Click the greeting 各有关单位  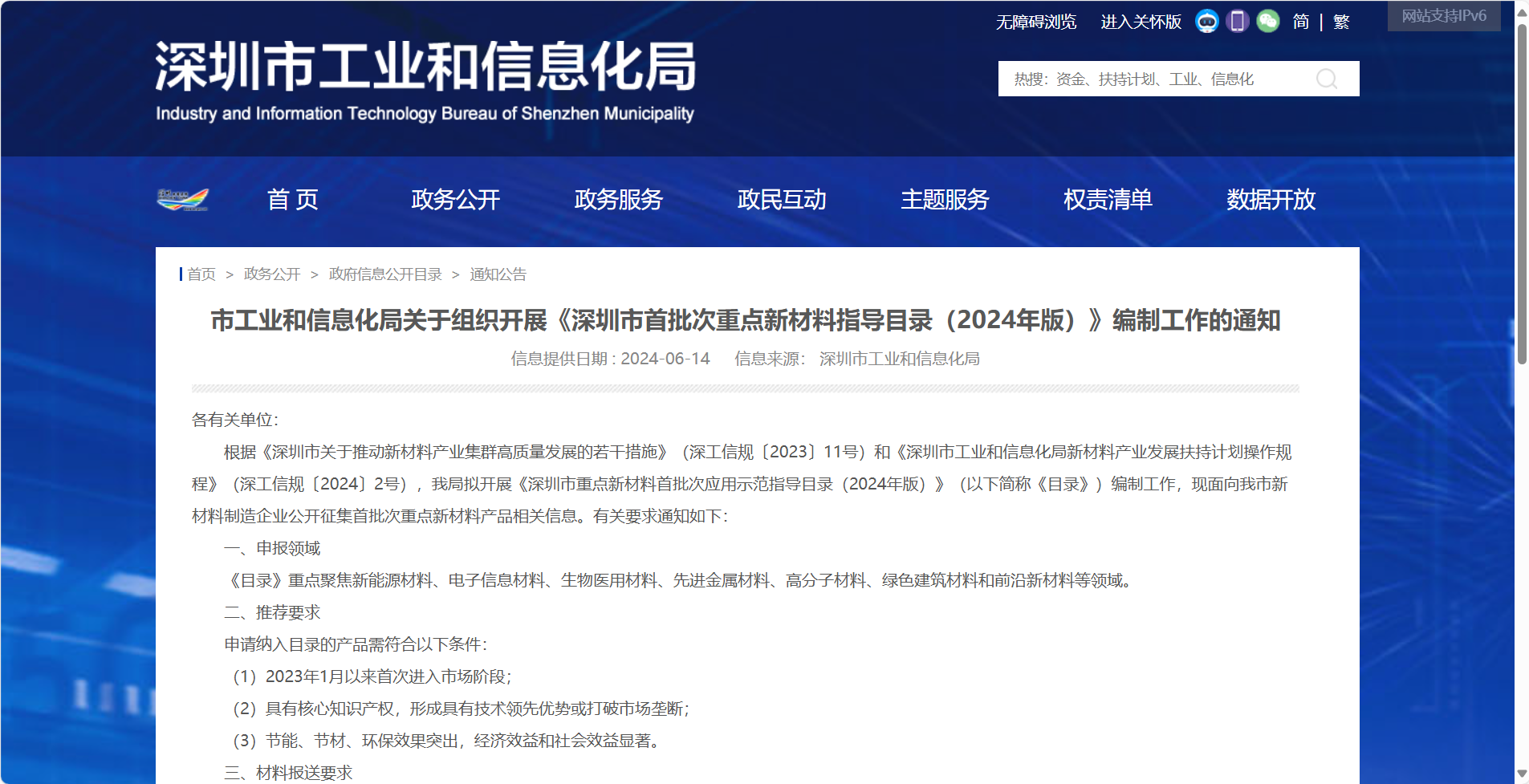235,420
